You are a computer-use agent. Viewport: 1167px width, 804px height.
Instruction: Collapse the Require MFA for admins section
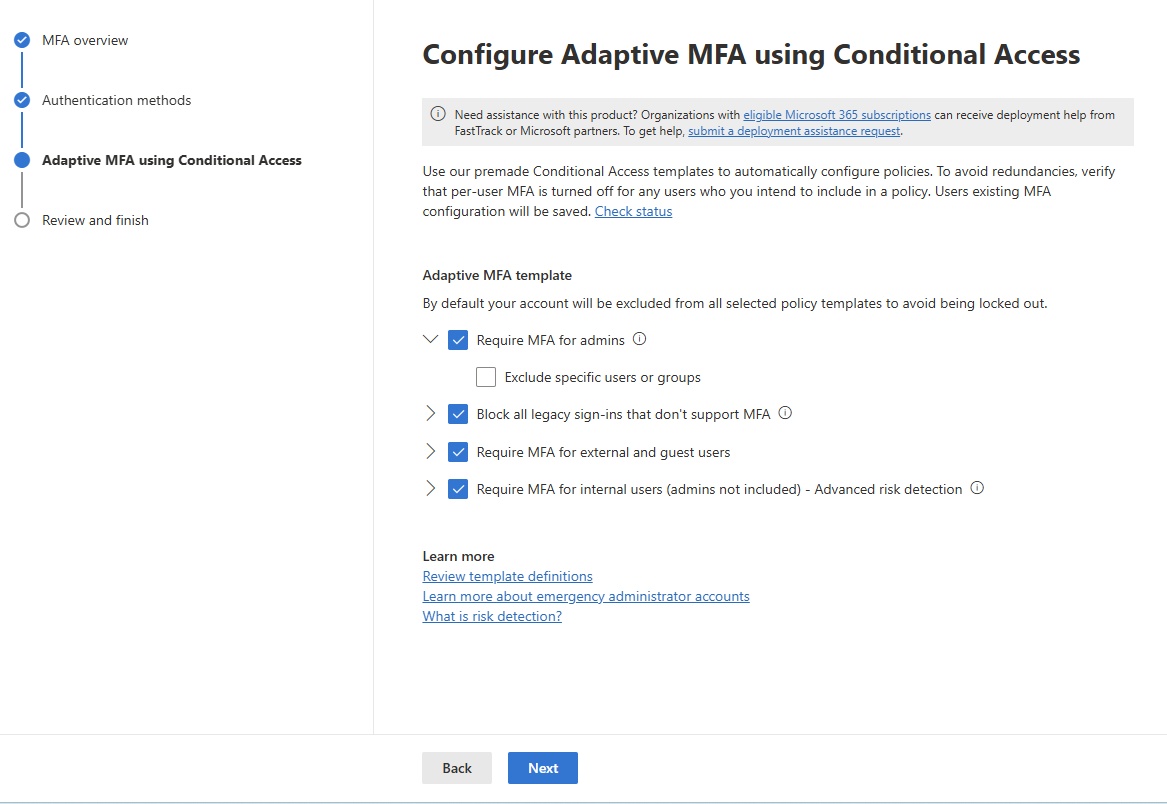point(431,340)
